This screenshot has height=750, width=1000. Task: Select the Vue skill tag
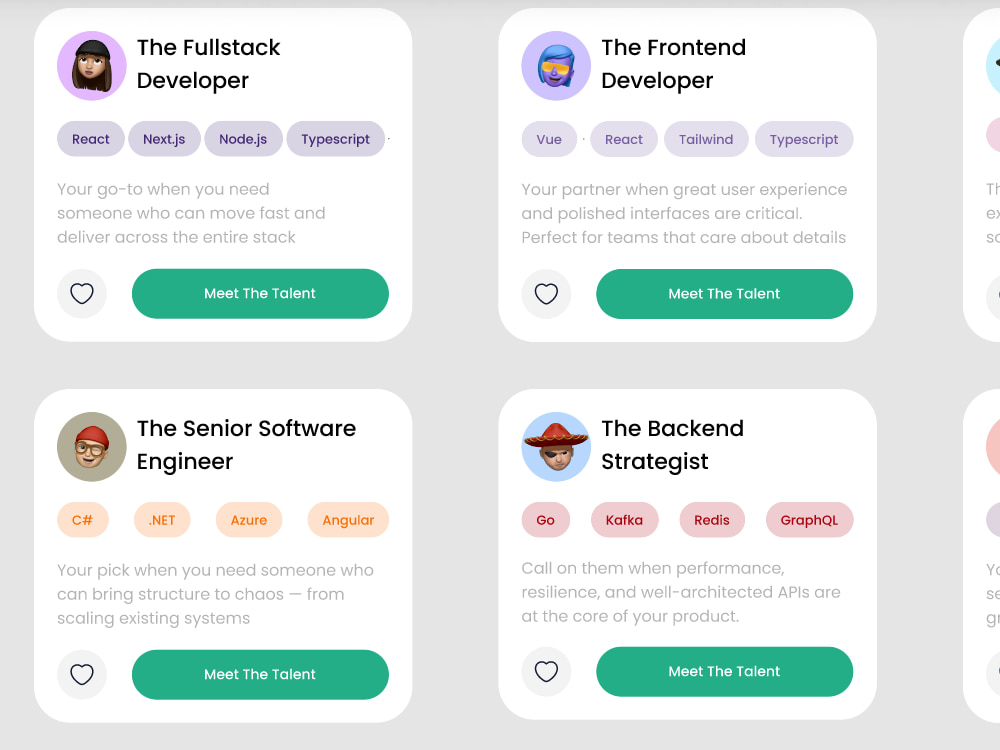(549, 139)
